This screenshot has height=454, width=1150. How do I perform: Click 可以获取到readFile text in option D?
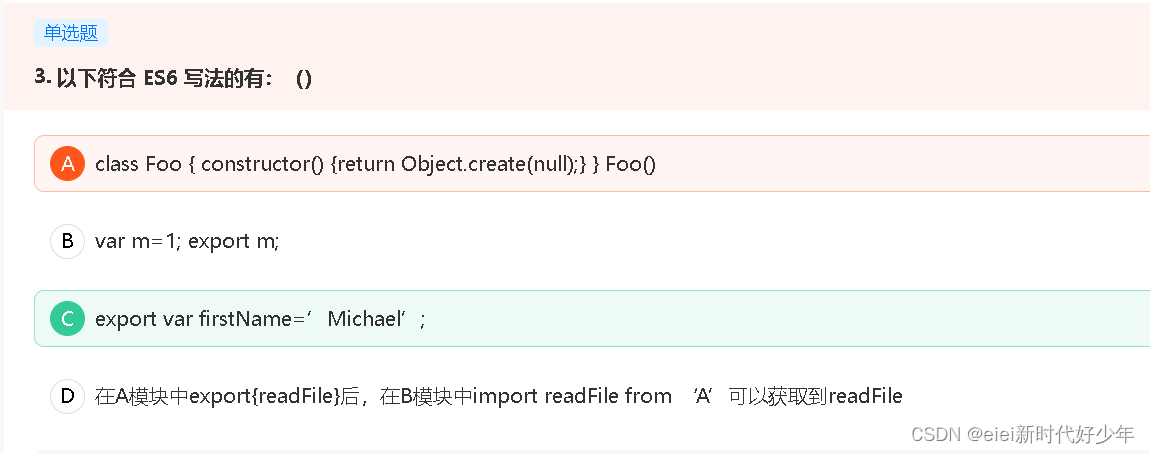coord(816,397)
